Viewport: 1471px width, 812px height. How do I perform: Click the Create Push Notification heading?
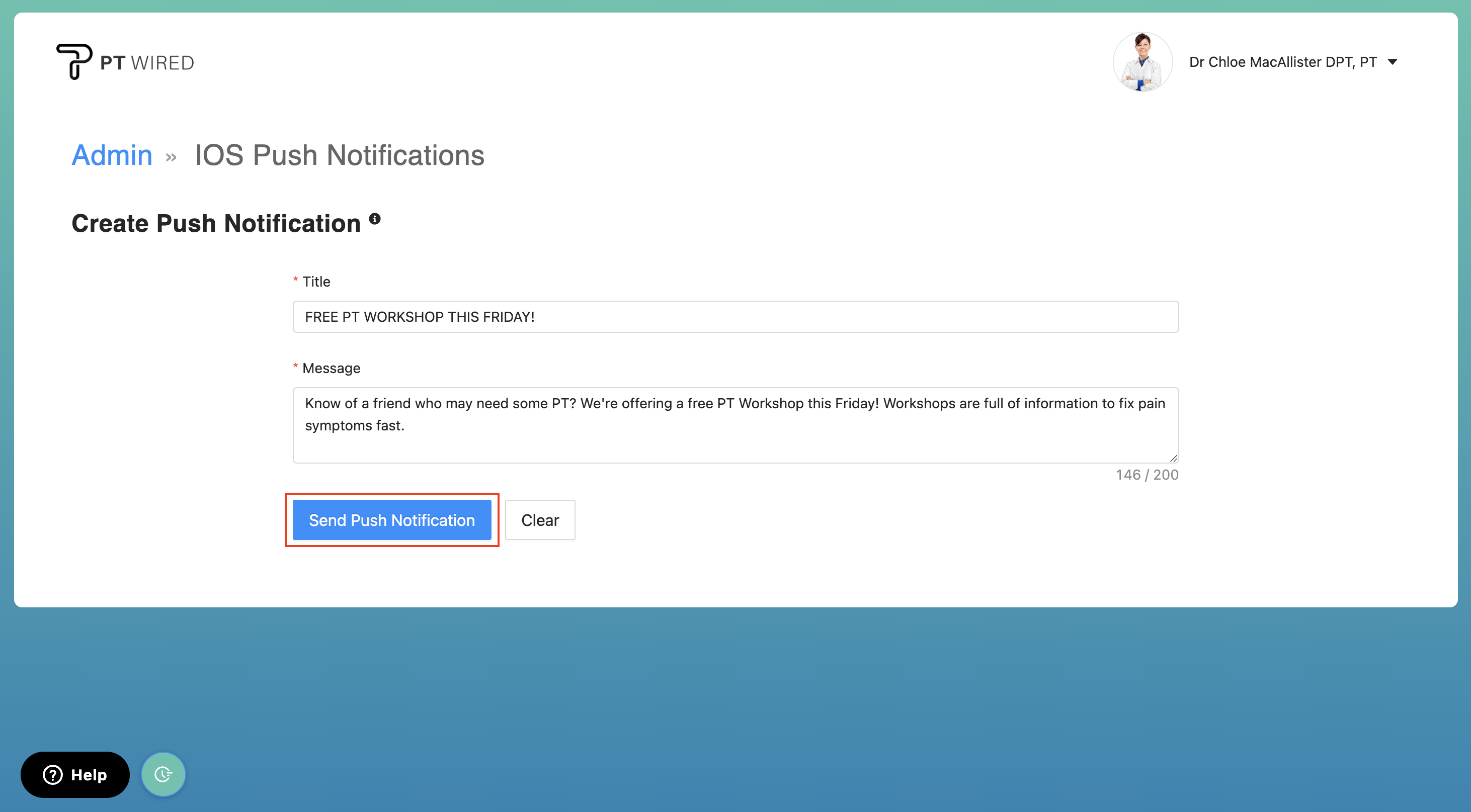pos(216,223)
